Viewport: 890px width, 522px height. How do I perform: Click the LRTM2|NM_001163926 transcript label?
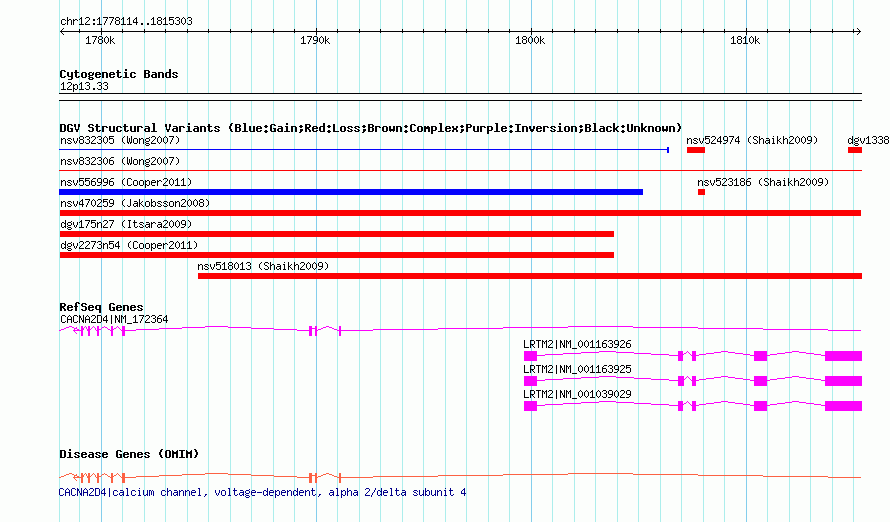[x=577, y=344]
